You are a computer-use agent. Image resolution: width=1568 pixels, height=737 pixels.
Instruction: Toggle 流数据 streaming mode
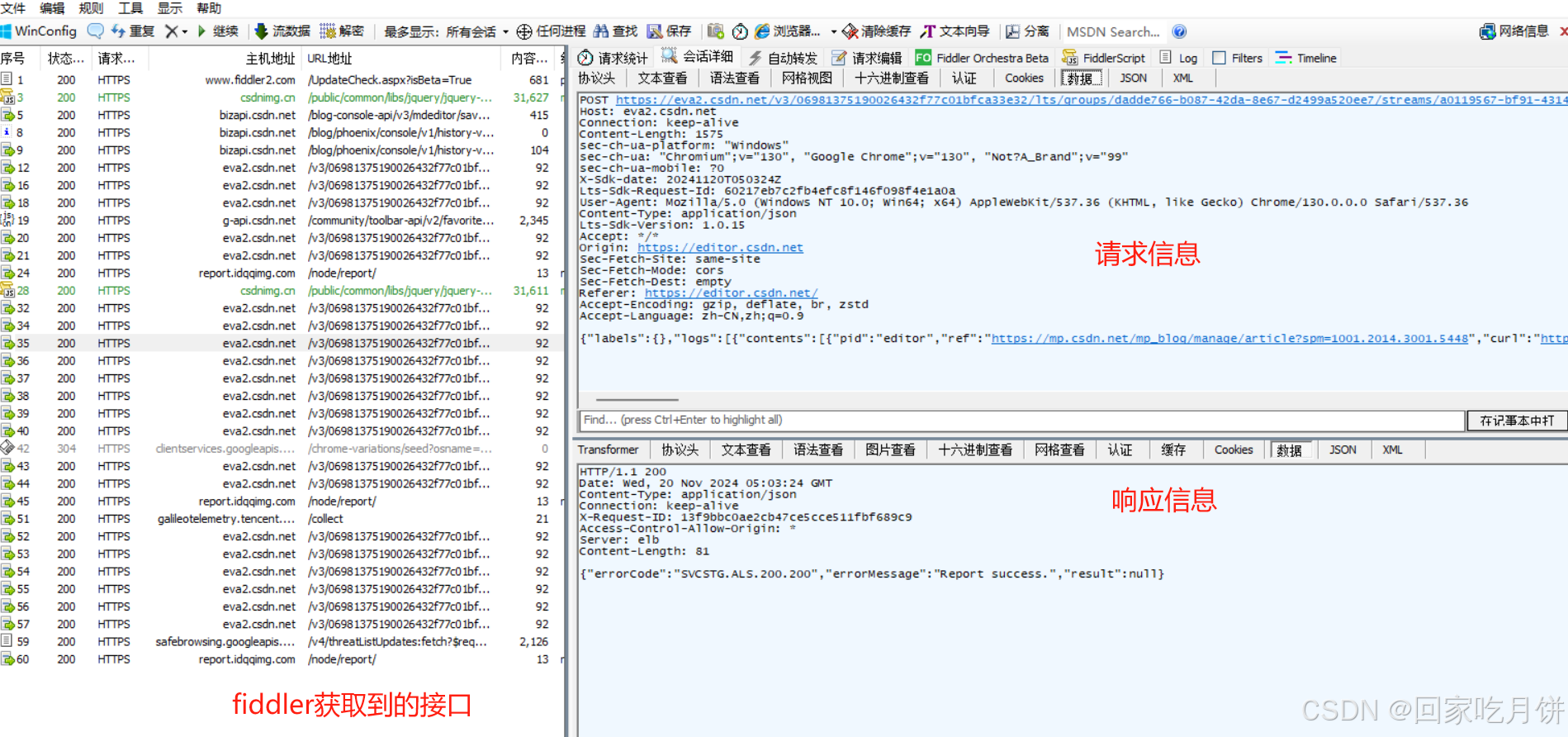(x=282, y=31)
